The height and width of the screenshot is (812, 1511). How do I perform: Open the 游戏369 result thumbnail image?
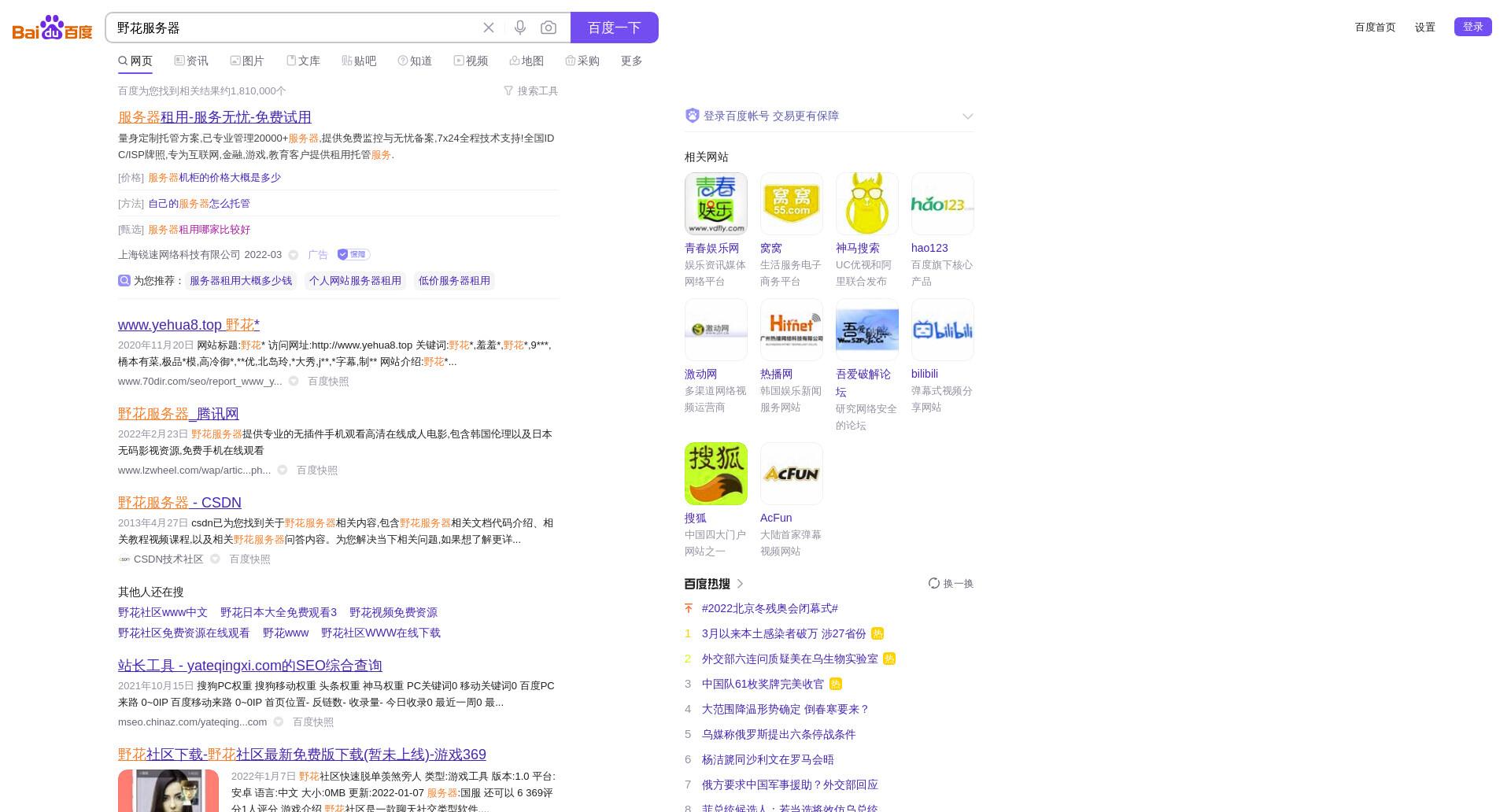pyautogui.click(x=168, y=791)
